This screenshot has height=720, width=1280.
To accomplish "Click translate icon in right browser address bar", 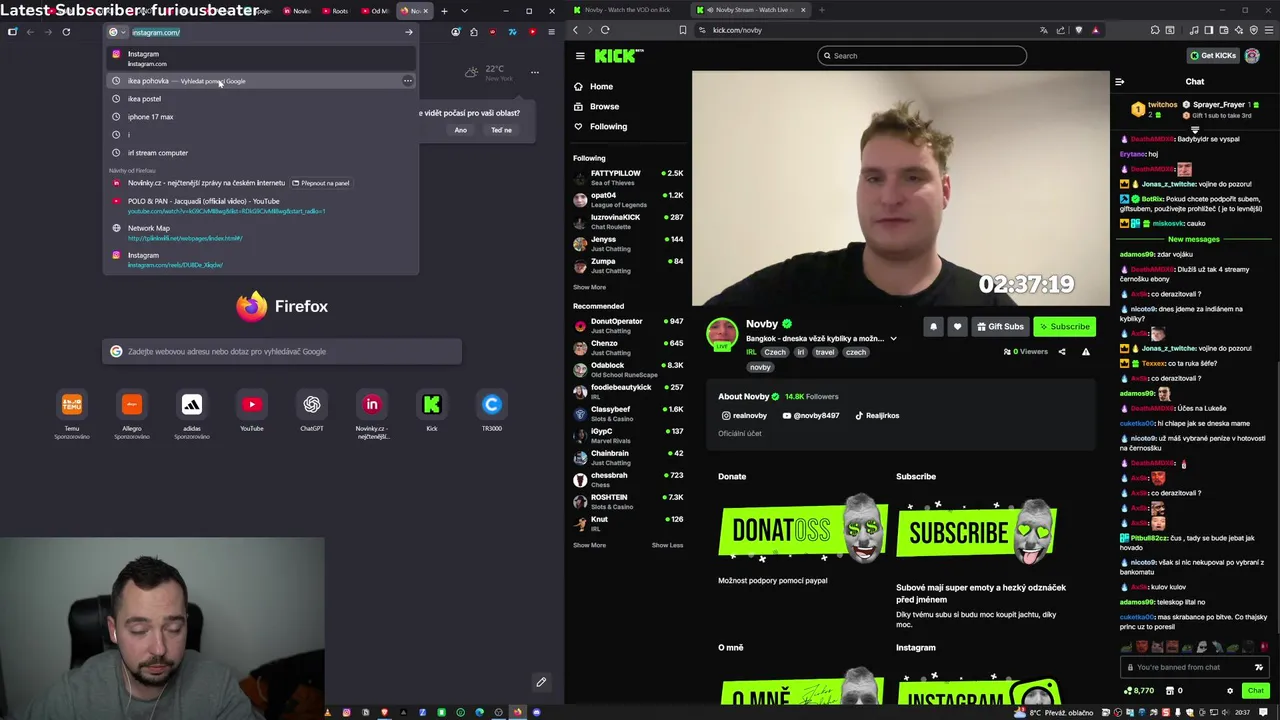I will 1044,30.
